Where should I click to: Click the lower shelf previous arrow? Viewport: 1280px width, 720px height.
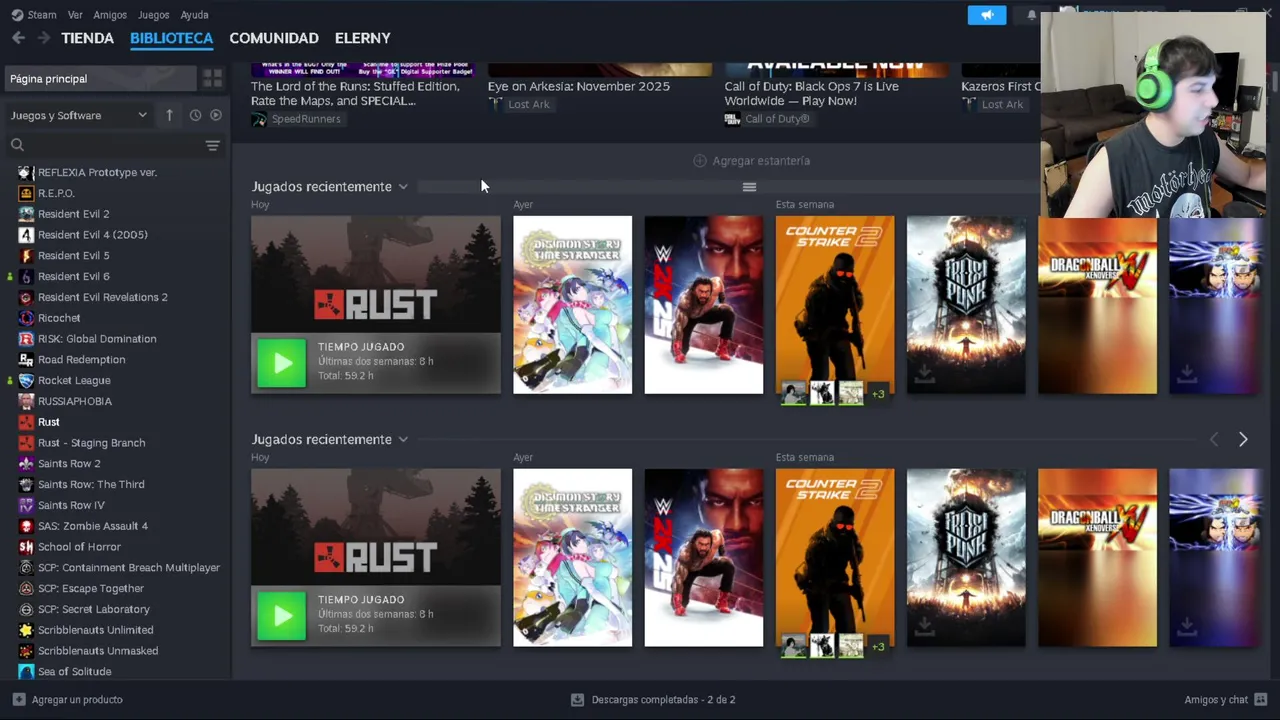pos(1214,440)
